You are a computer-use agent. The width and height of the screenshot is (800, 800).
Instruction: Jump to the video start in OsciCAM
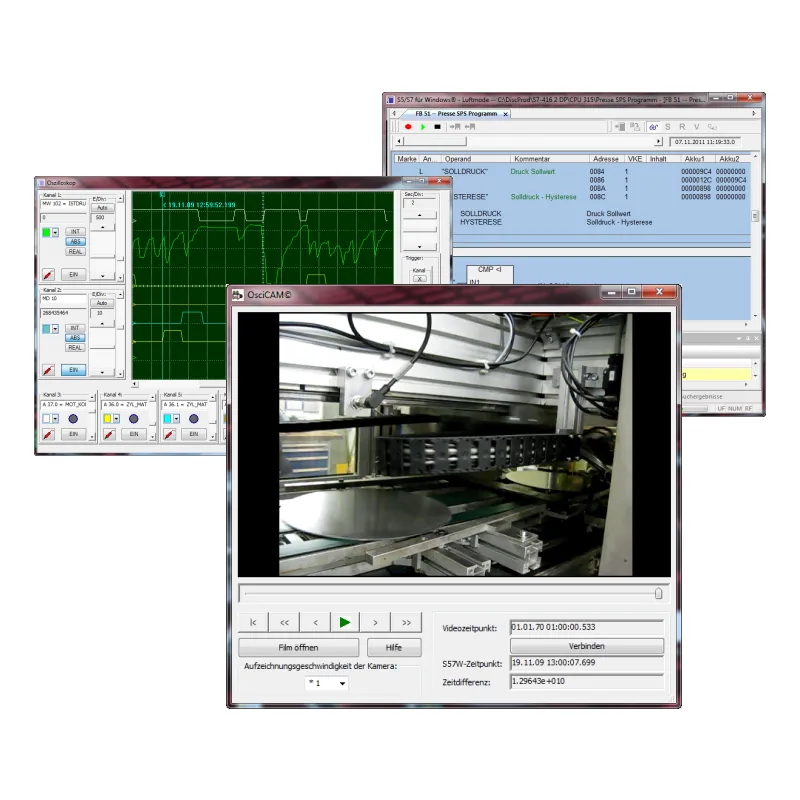(x=253, y=622)
